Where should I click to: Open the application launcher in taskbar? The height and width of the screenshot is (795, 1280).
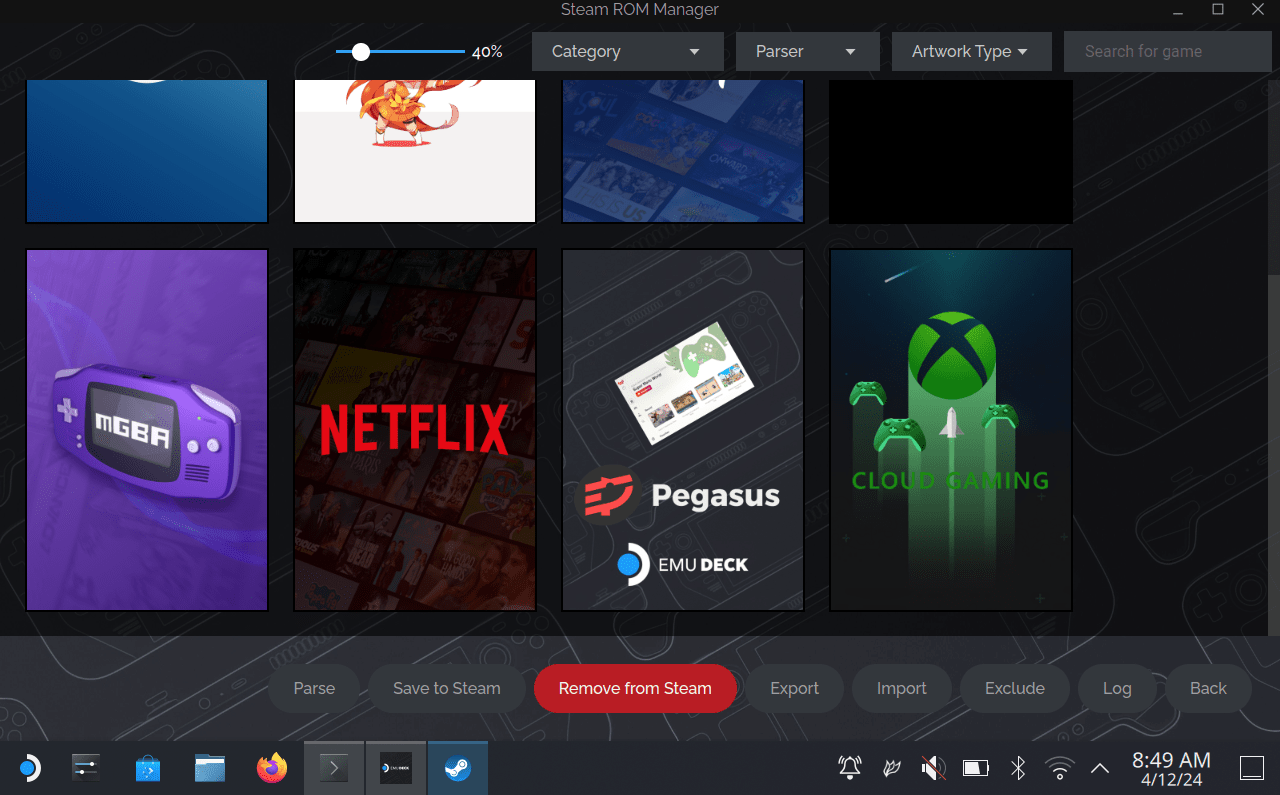pyautogui.click(x=29, y=768)
